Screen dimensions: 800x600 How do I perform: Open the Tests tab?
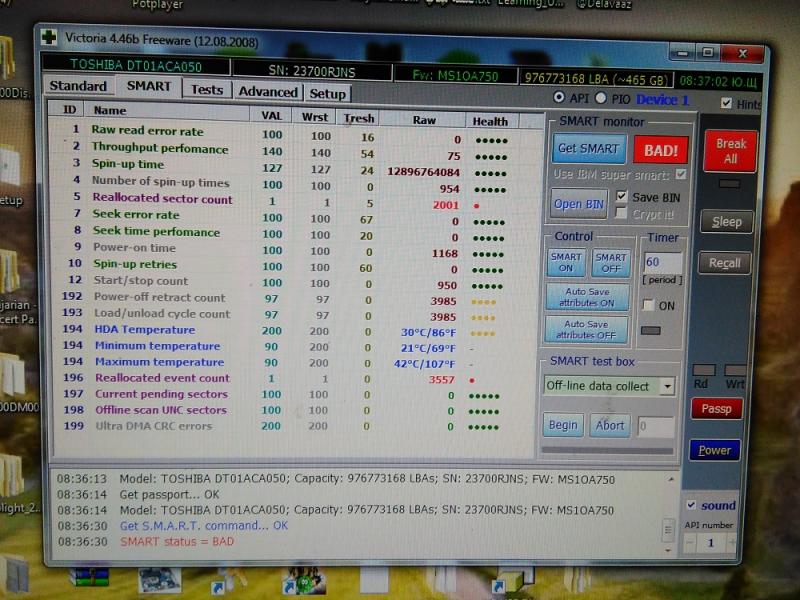point(207,90)
